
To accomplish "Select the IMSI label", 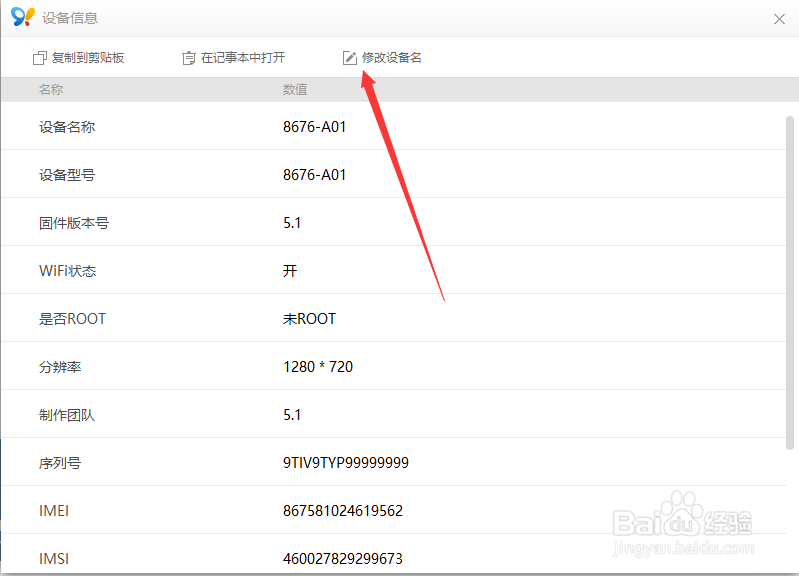I will [54, 559].
